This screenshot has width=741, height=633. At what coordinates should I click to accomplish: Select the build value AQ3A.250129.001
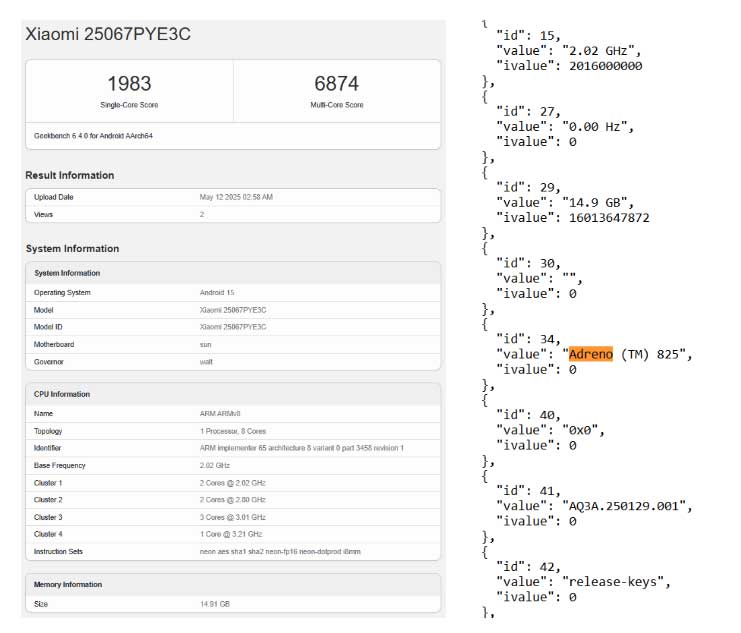623,506
